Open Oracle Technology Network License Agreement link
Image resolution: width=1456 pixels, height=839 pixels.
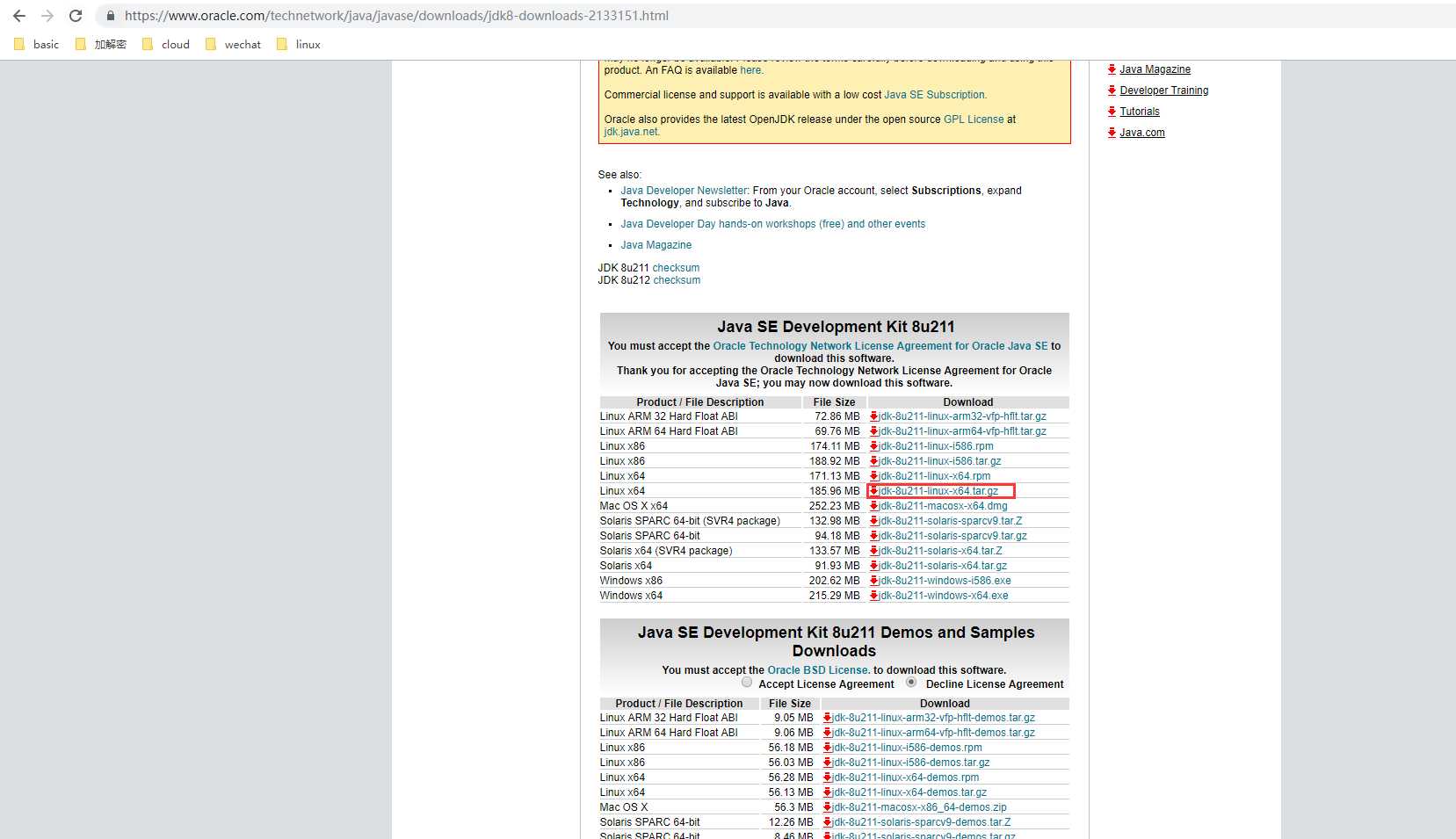pos(880,346)
